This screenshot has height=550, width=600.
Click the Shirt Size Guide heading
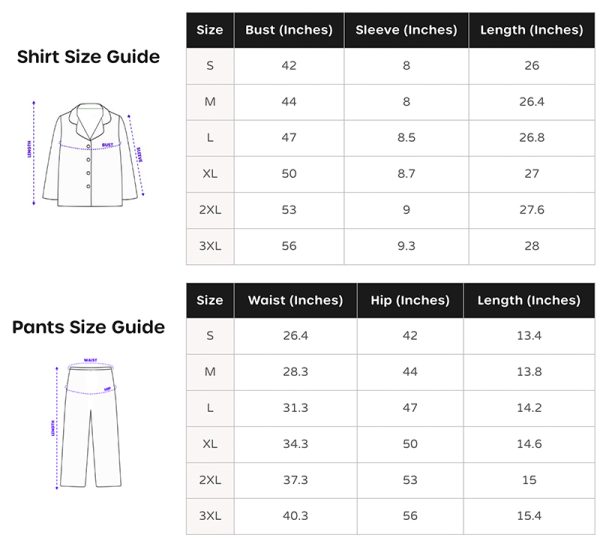coord(88,57)
